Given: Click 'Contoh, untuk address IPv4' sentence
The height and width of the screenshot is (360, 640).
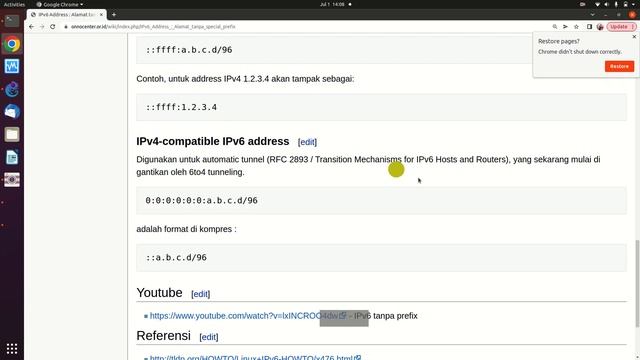Looking at the screenshot, I should pyautogui.click(x=245, y=79).
